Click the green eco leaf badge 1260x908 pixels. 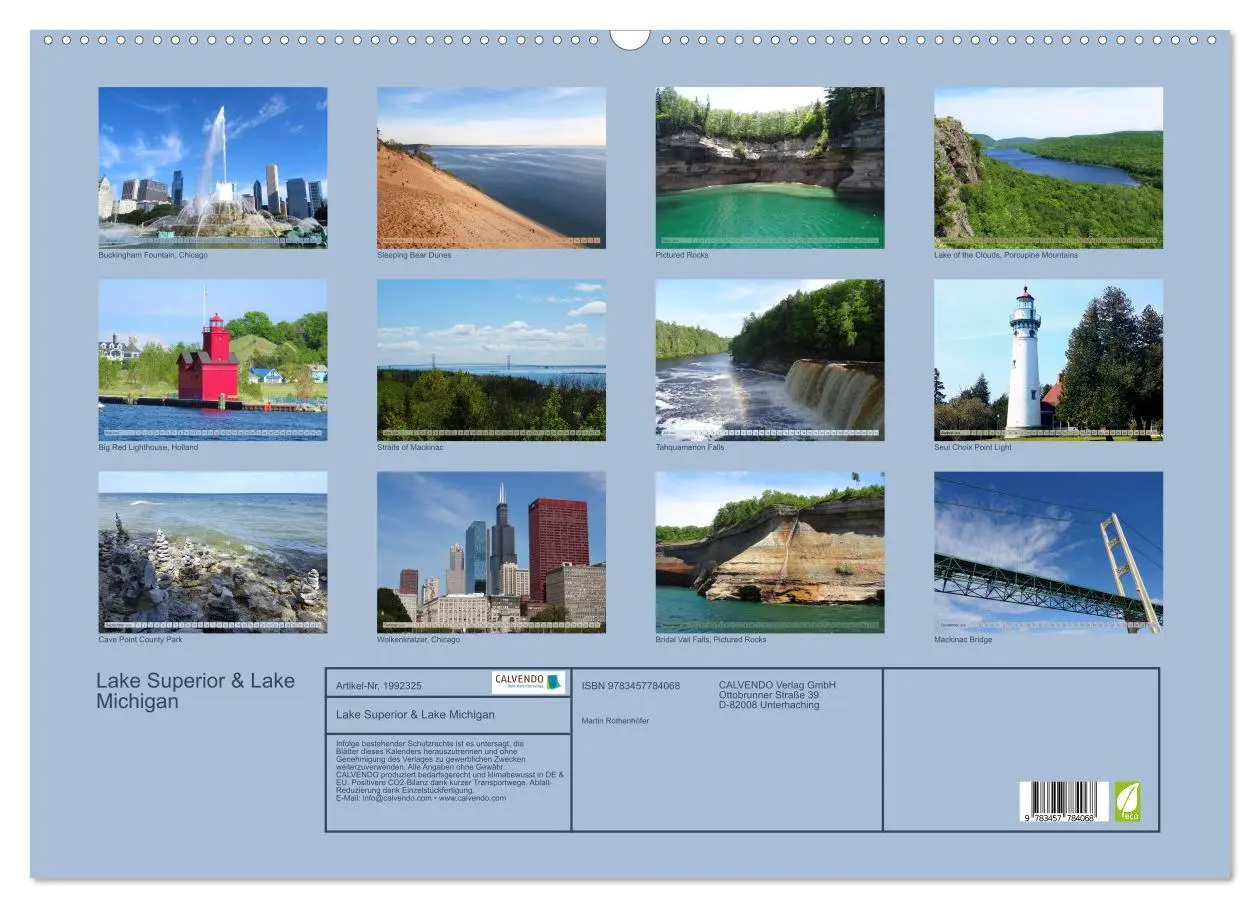1128,802
